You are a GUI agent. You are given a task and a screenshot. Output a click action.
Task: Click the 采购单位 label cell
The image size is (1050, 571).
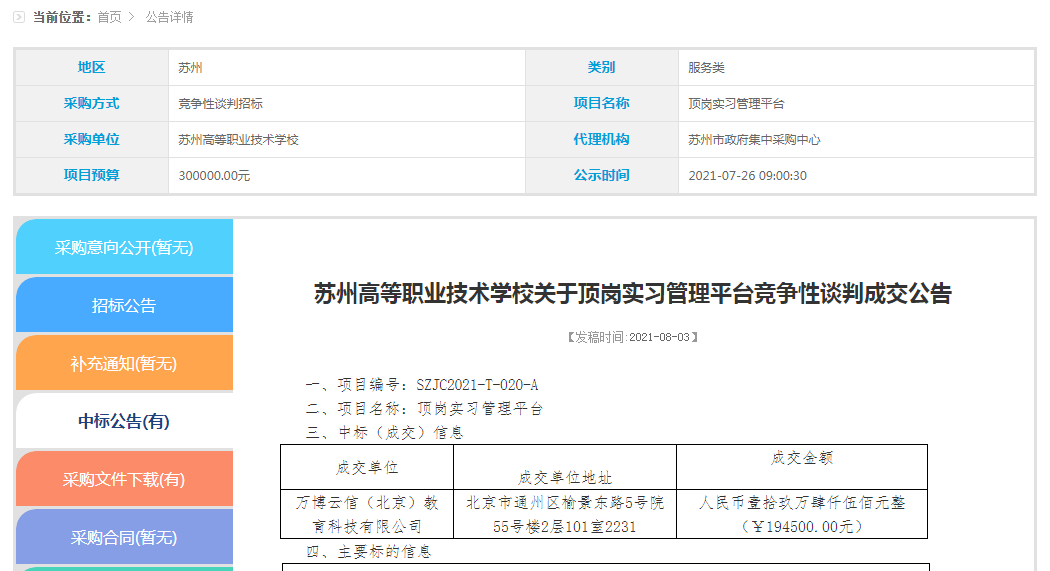point(92,139)
